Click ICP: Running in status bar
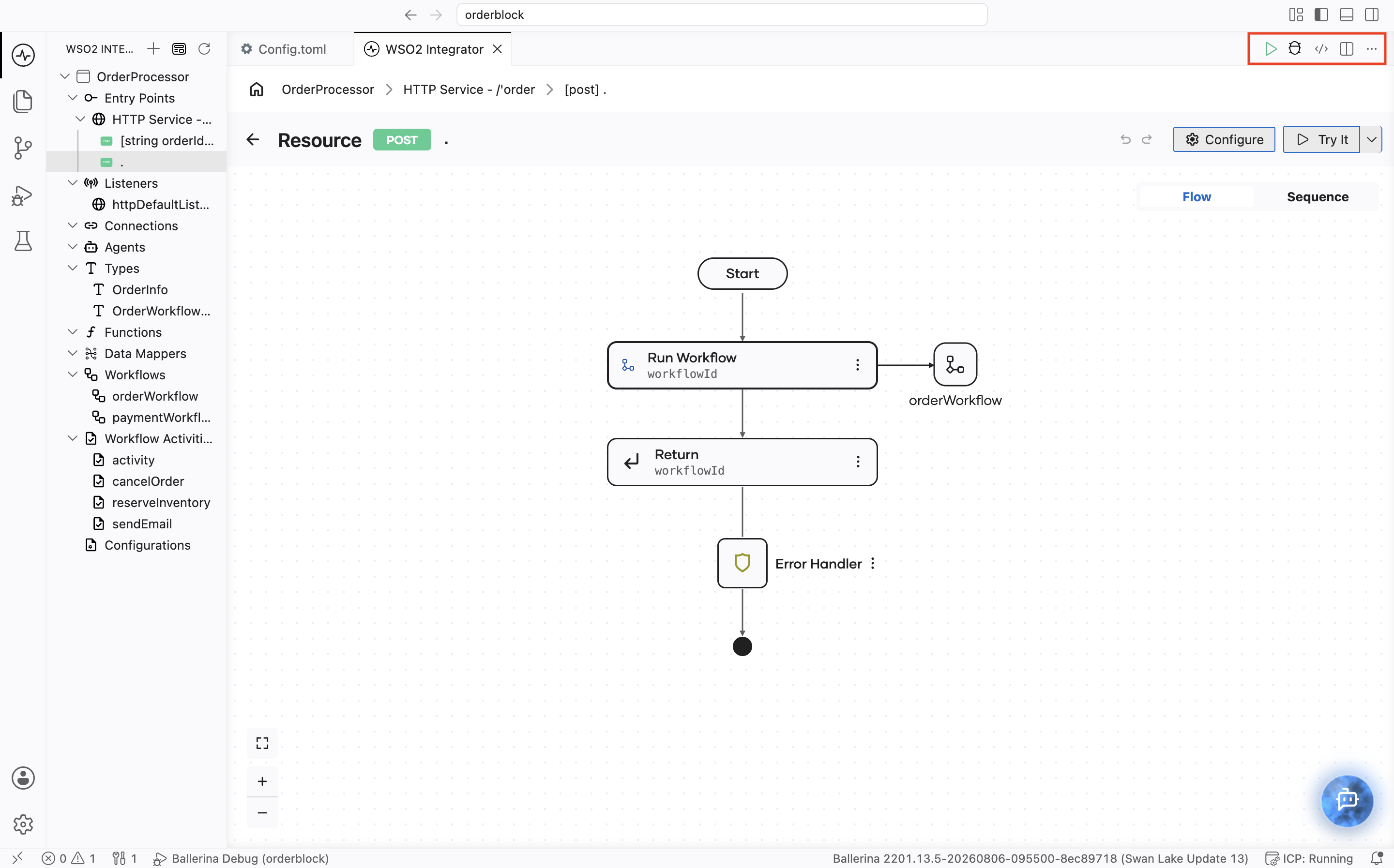Image resolution: width=1394 pixels, height=868 pixels. point(1310,858)
